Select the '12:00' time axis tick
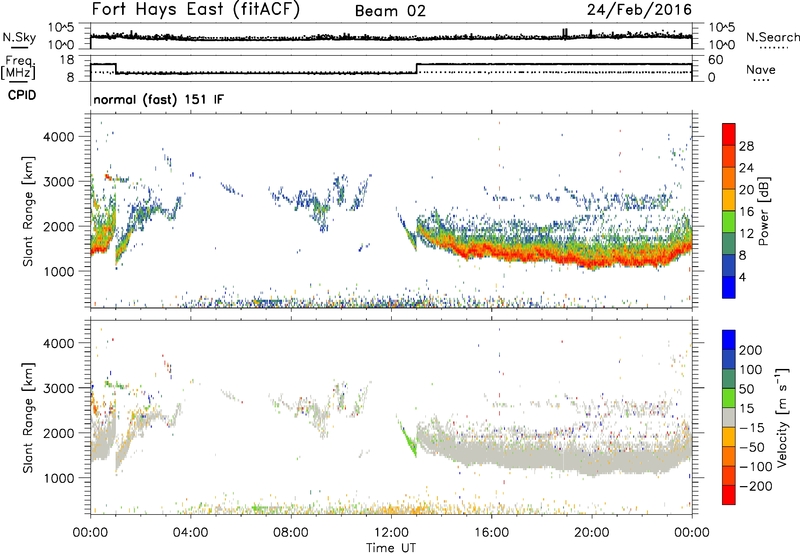Image resolution: width=800 pixels, height=554 pixels. pos(391,533)
